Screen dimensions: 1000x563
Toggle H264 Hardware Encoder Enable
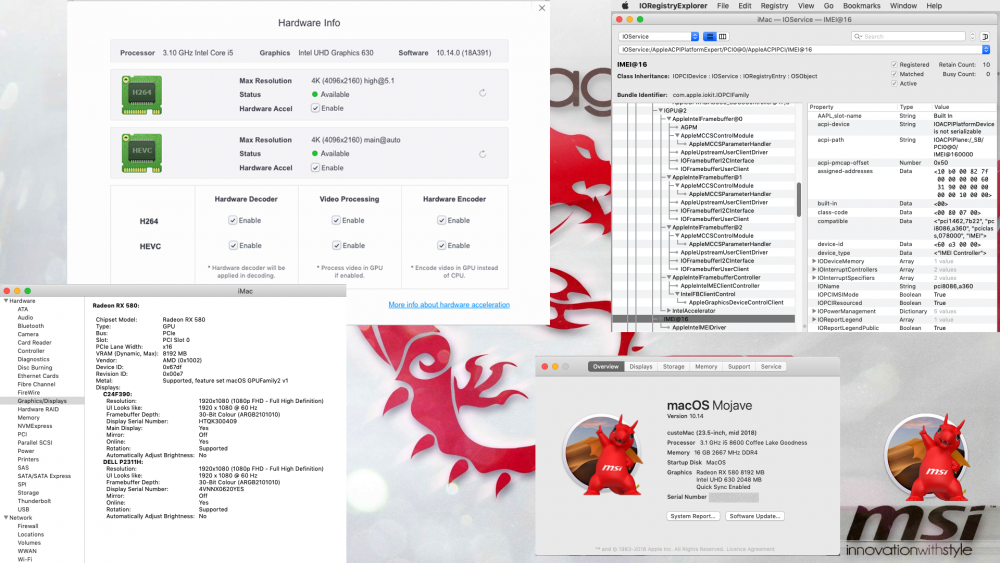pyautogui.click(x=441, y=220)
